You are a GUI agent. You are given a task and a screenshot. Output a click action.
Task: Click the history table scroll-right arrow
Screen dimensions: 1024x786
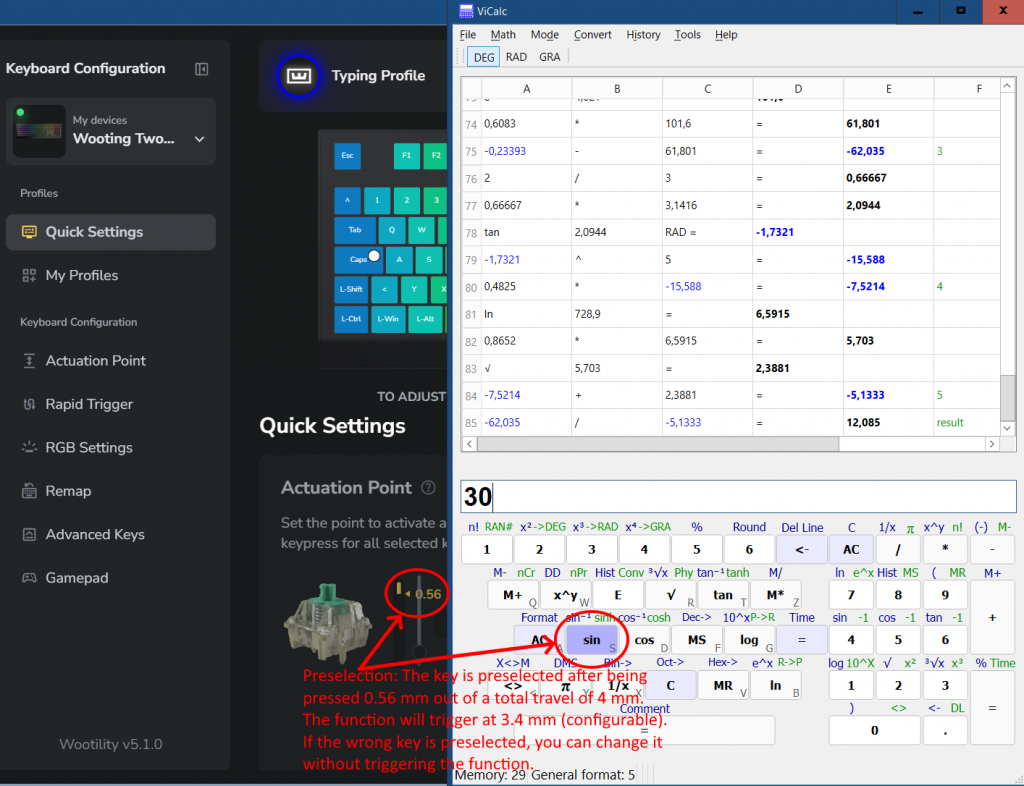tap(993, 443)
